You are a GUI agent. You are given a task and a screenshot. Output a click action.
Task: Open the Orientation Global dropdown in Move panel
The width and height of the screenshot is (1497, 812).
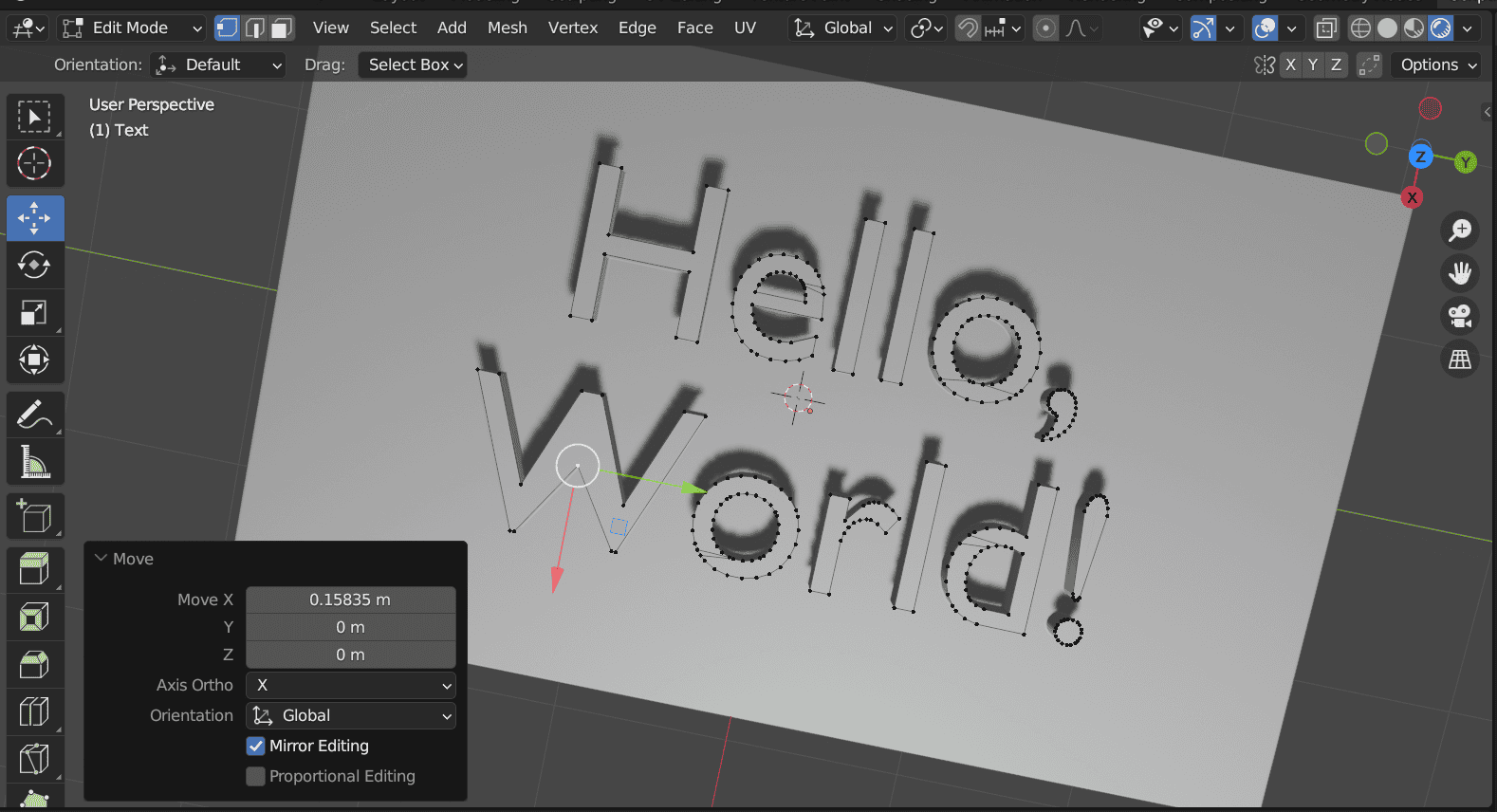point(351,715)
